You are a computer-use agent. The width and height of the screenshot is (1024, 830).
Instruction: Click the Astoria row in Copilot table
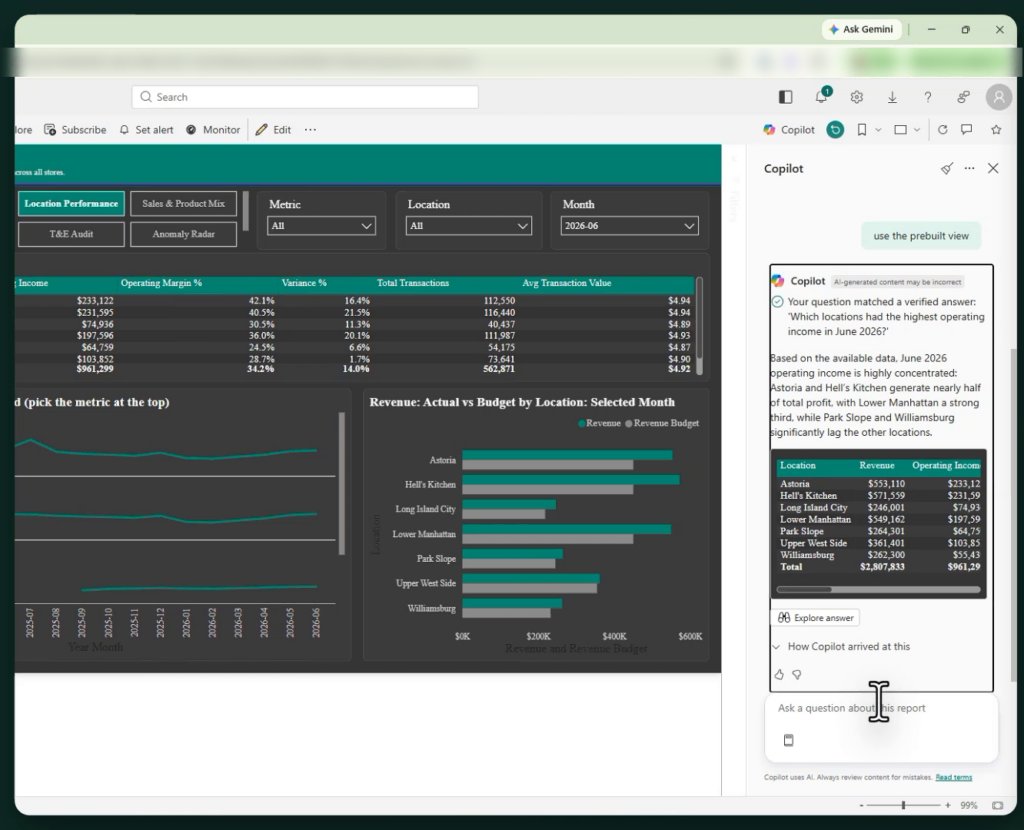[880, 484]
